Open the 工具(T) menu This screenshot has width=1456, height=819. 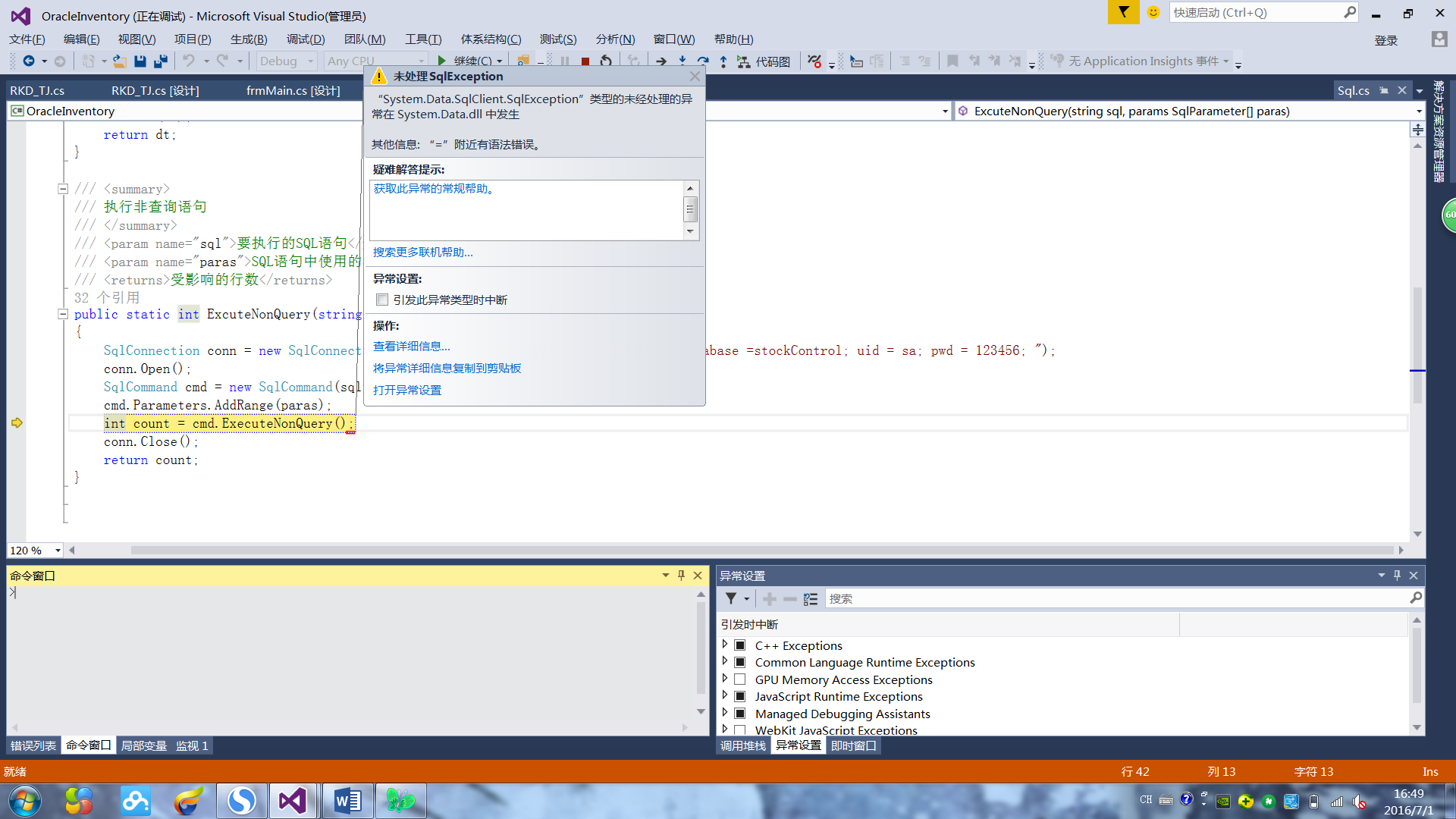[422, 39]
